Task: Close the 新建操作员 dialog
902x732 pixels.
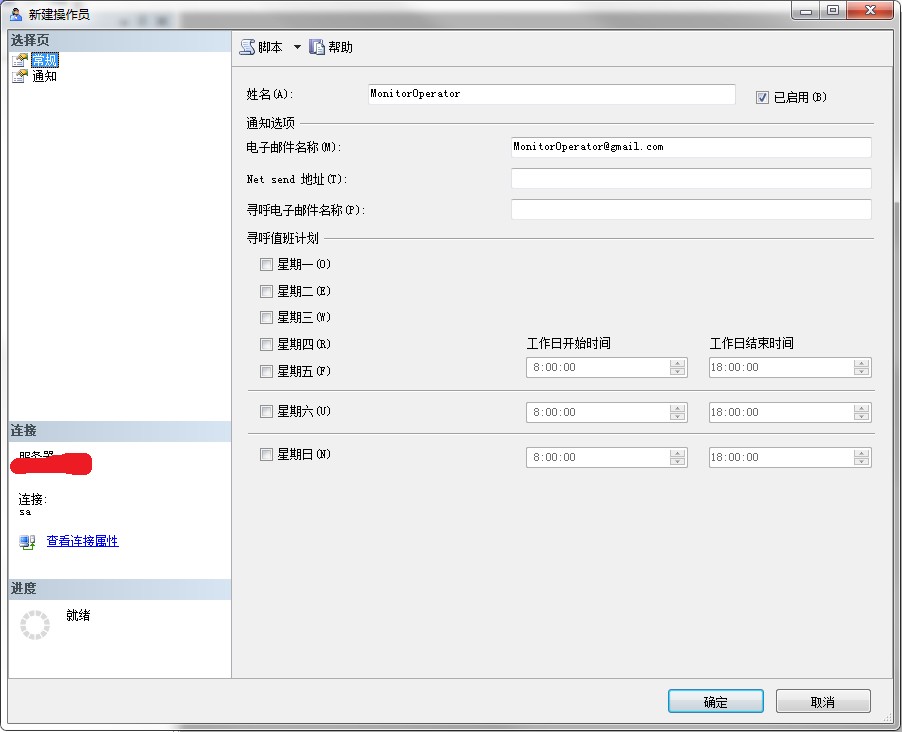Action: [x=871, y=11]
